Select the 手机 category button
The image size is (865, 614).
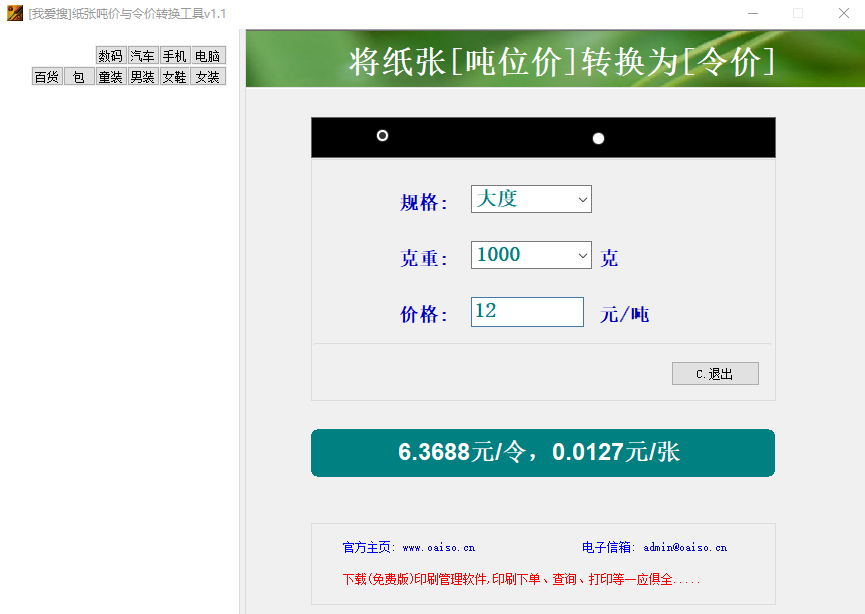[175, 56]
